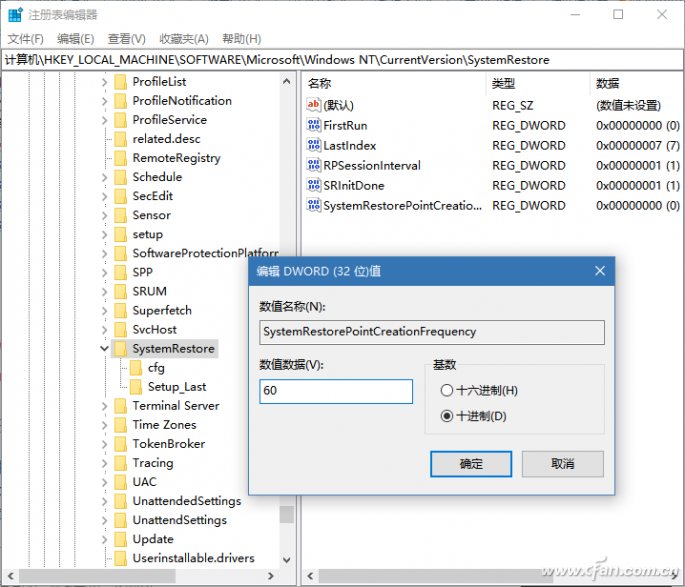Image resolution: width=685 pixels, height=587 pixels.
Task: Expand the Time Zones tree node
Action: 104,425
